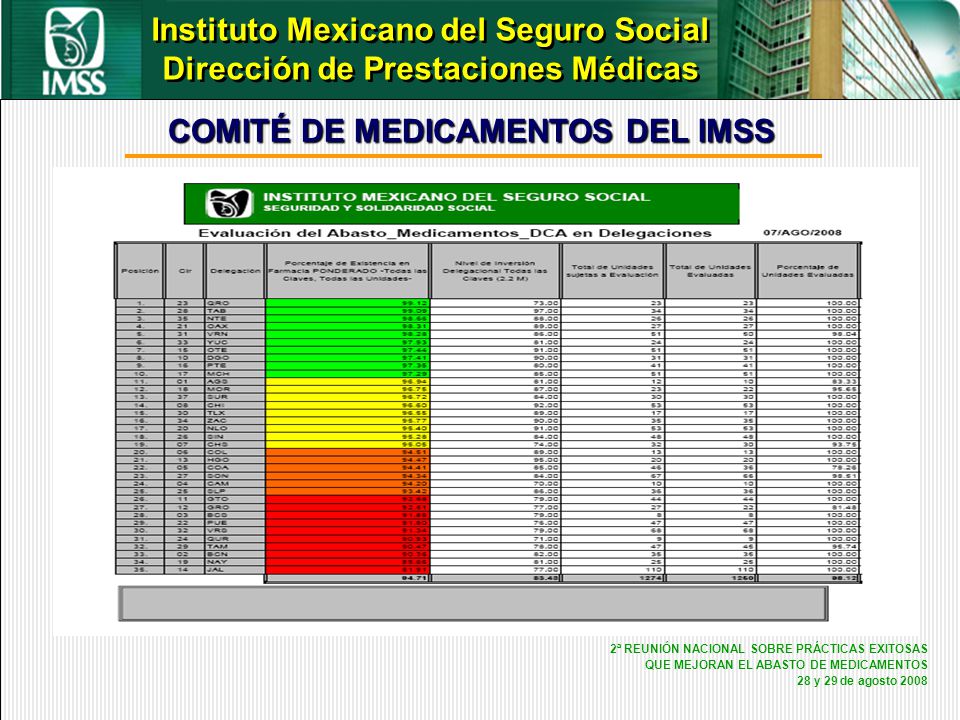Click the 'Porcentaje de Existencia en Farmacia PONDERADO' header
The image size is (960, 720).
click(348, 271)
